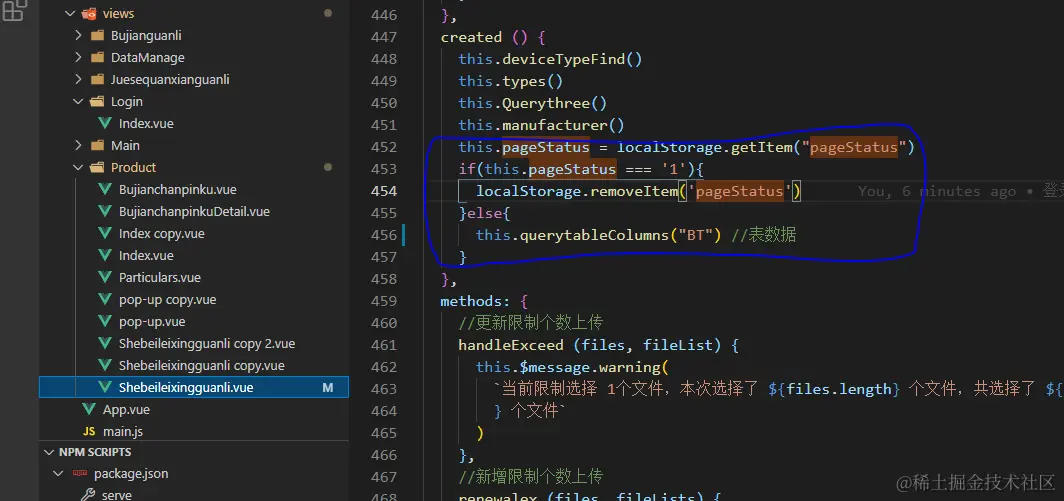Click line number 454 in gutter
The height and width of the screenshot is (501, 1064).
click(384, 191)
